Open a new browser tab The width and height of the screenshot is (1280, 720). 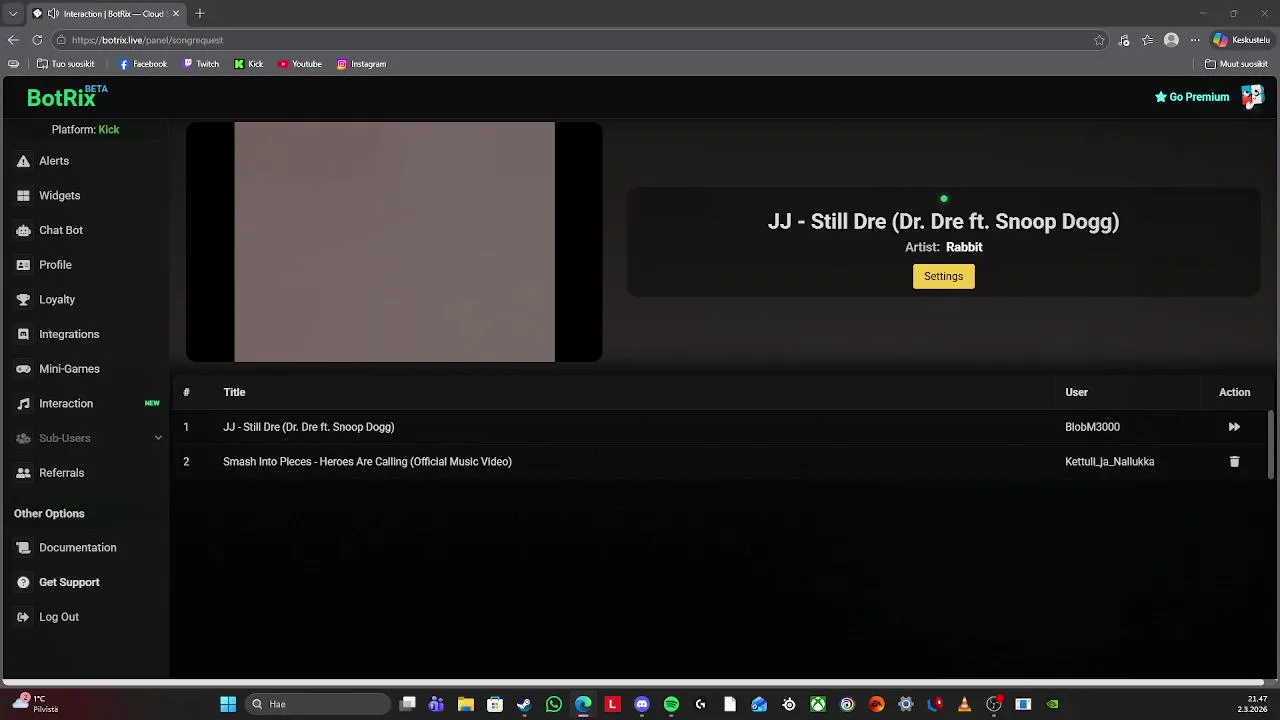200,14
